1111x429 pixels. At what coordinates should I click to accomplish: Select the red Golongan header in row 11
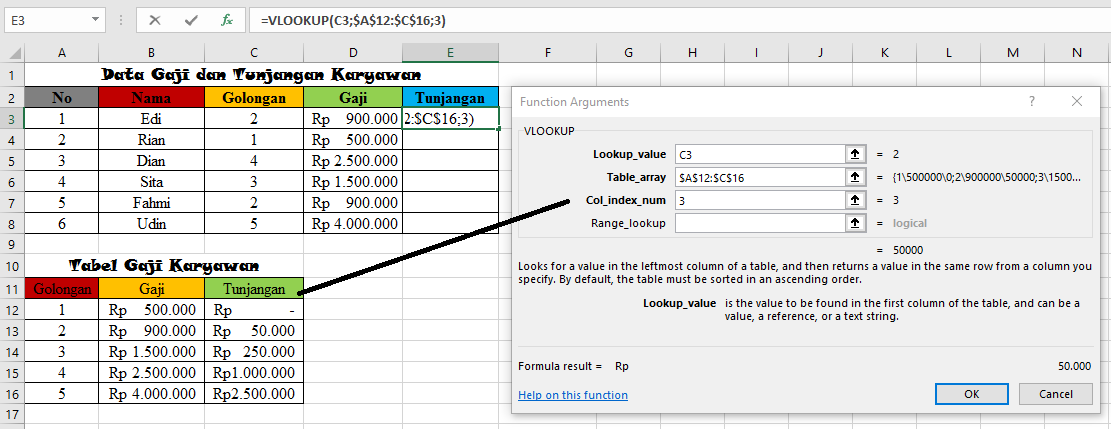62,289
